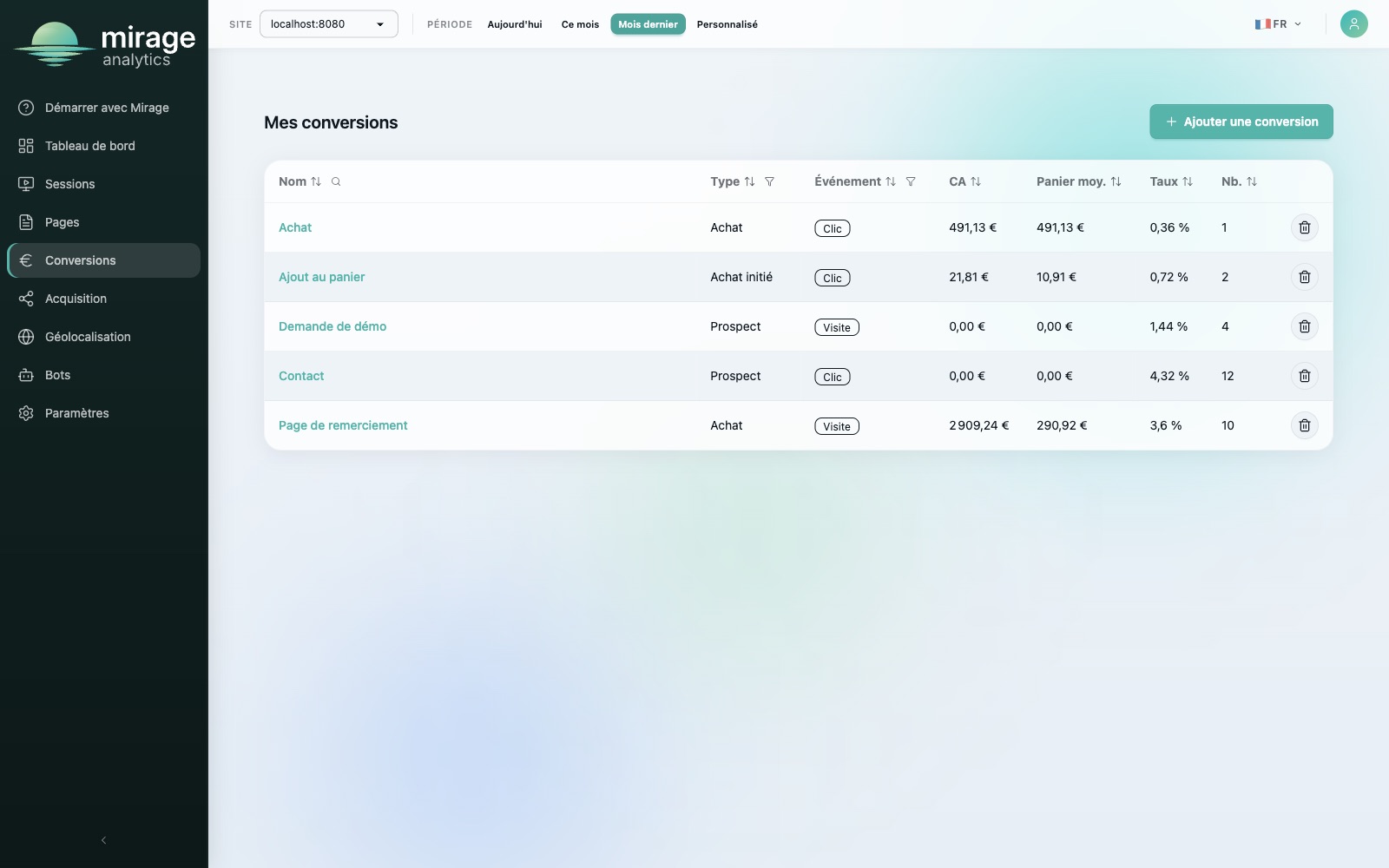Click the Géolocalisation globe icon

[x=26, y=337]
